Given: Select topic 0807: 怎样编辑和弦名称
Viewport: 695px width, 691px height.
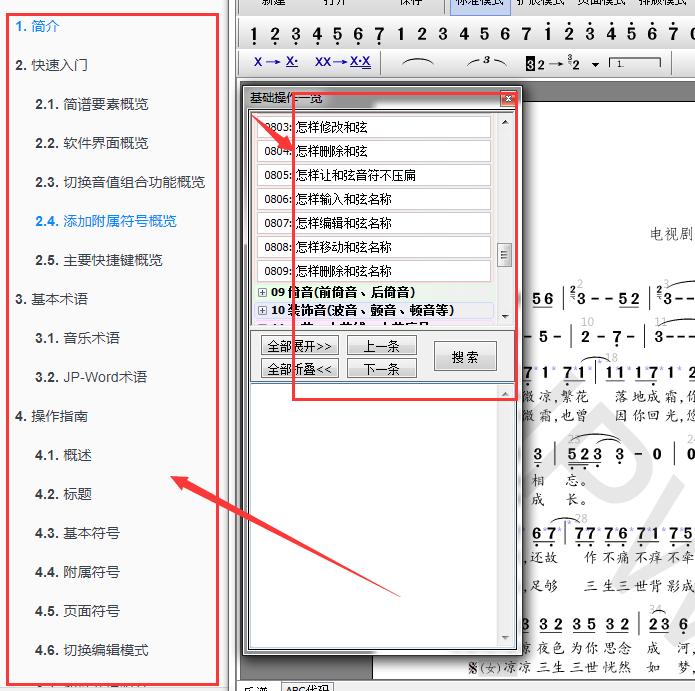Looking at the screenshot, I should (x=374, y=223).
